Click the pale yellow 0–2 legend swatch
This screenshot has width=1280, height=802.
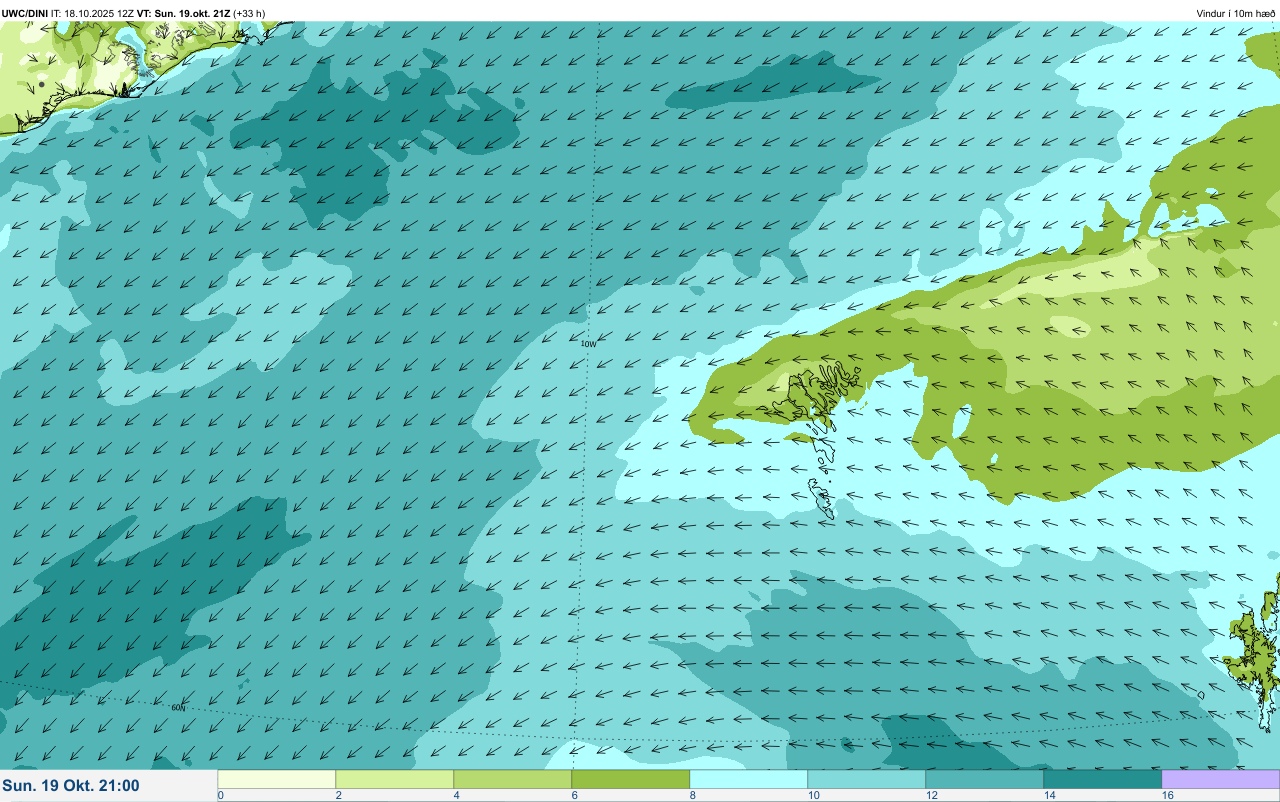pyautogui.click(x=276, y=779)
